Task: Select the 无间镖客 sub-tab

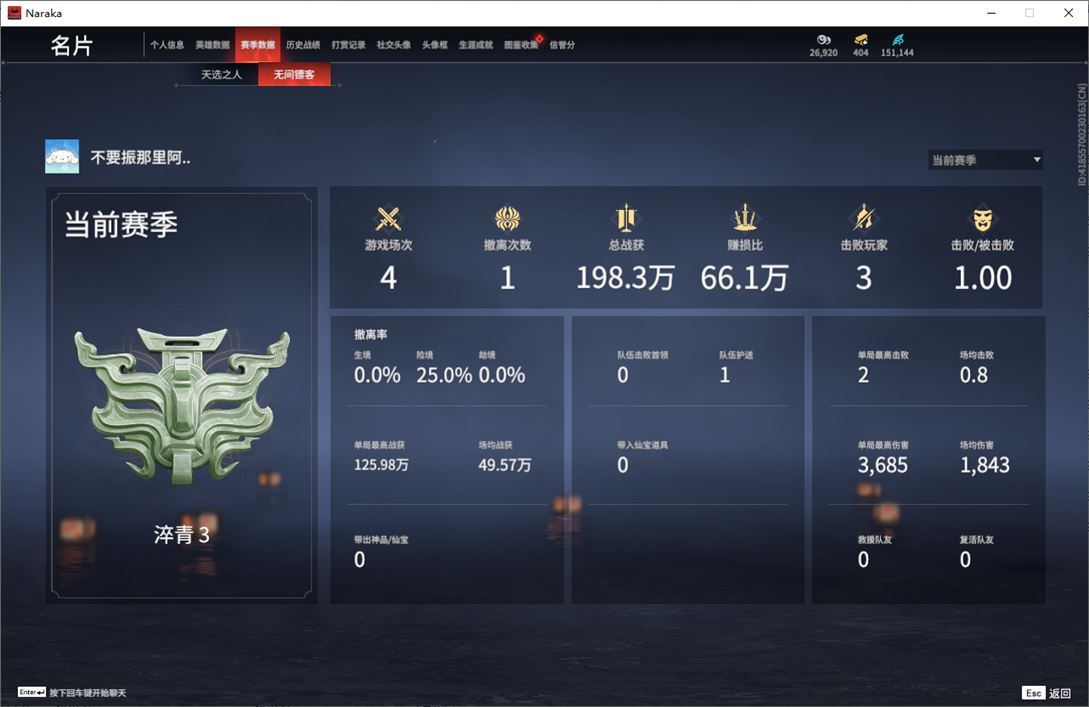Action: (x=294, y=74)
